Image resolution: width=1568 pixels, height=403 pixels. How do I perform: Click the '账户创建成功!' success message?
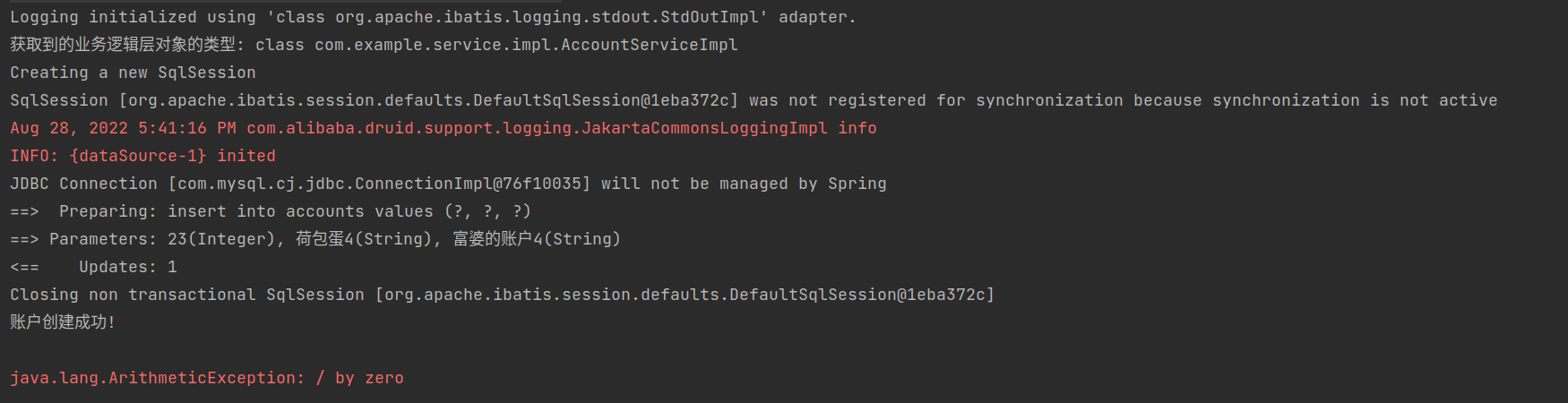(x=63, y=322)
